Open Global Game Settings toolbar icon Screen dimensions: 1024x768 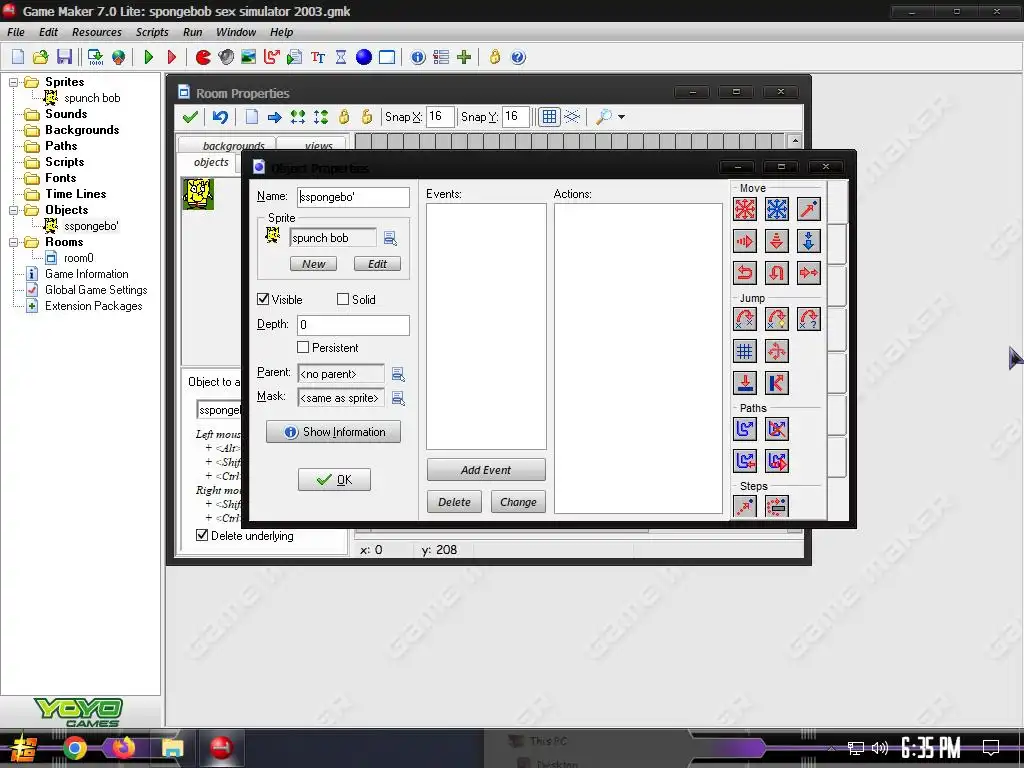click(441, 57)
